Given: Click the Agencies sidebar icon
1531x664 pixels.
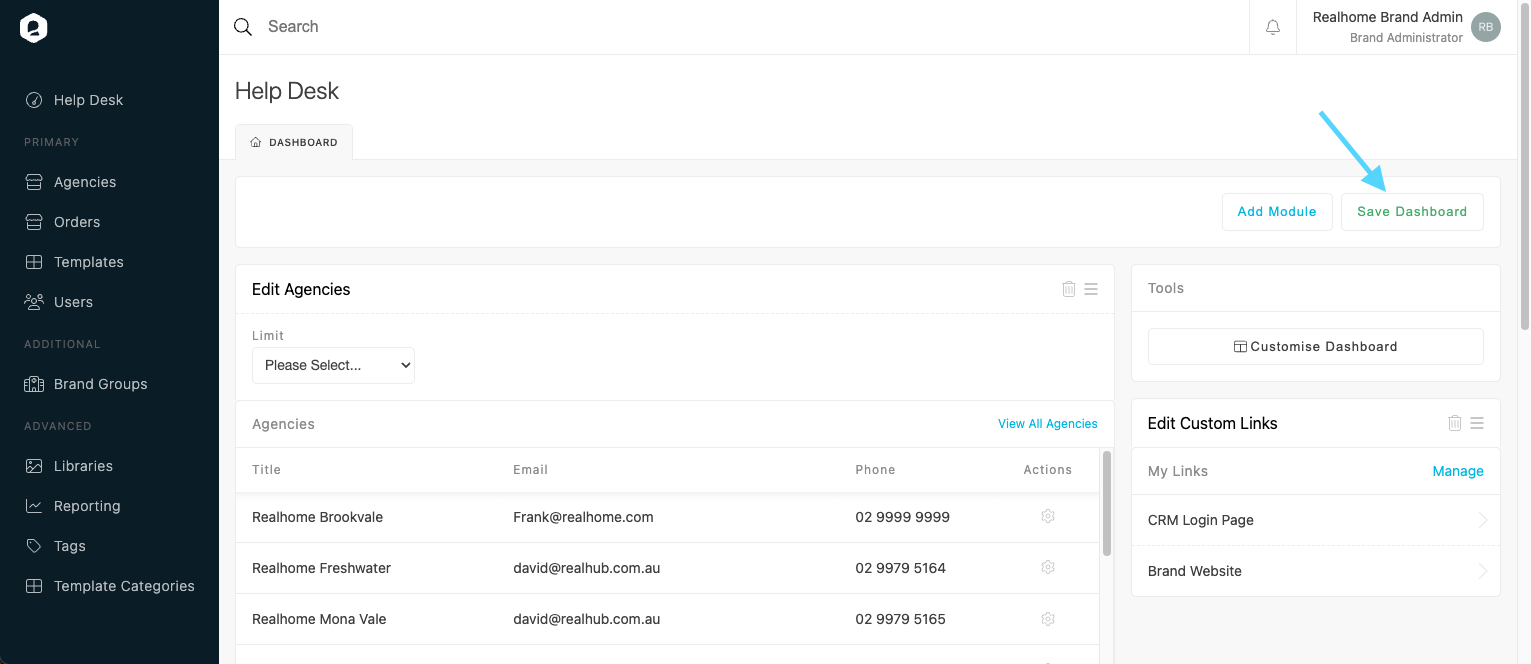Looking at the screenshot, I should point(34,182).
